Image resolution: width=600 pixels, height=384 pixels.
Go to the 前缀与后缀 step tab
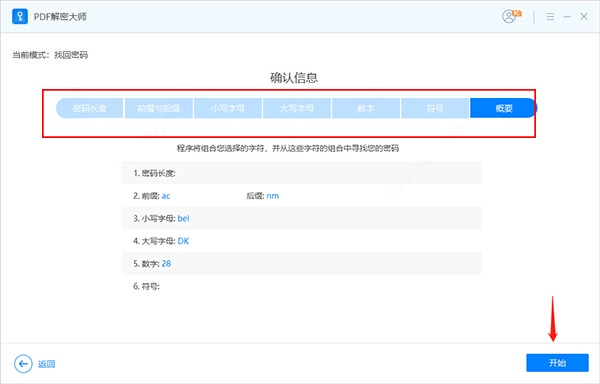pyautogui.click(x=159, y=108)
